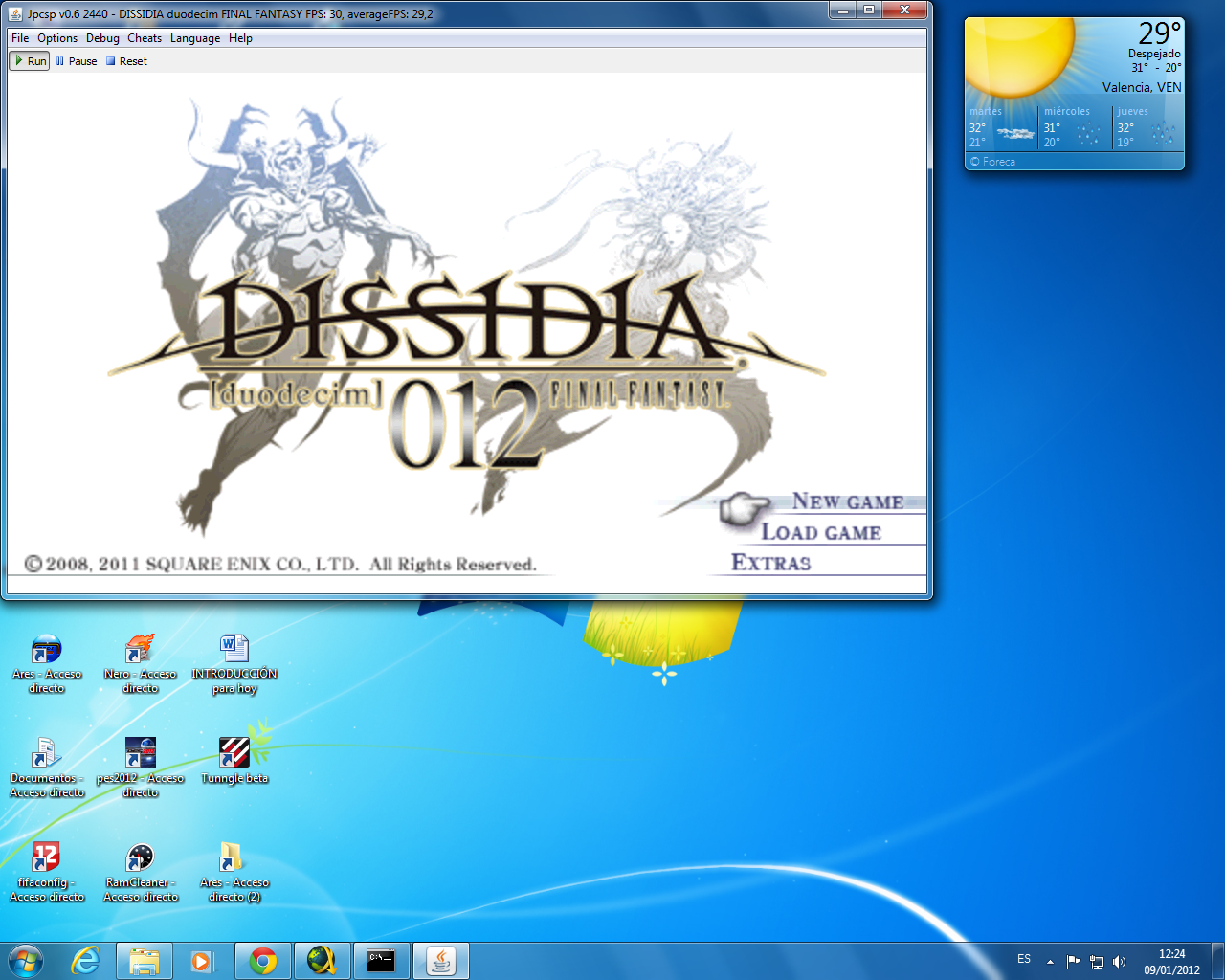The height and width of the screenshot is (980, 1225).
Task: Open the File menu in Jpcsp
Action: pyautogui.click(x=20, y=38)
